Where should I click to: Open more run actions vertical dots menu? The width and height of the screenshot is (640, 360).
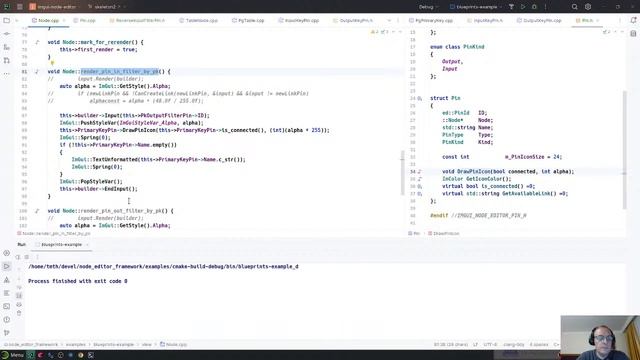tap(545, 7)
